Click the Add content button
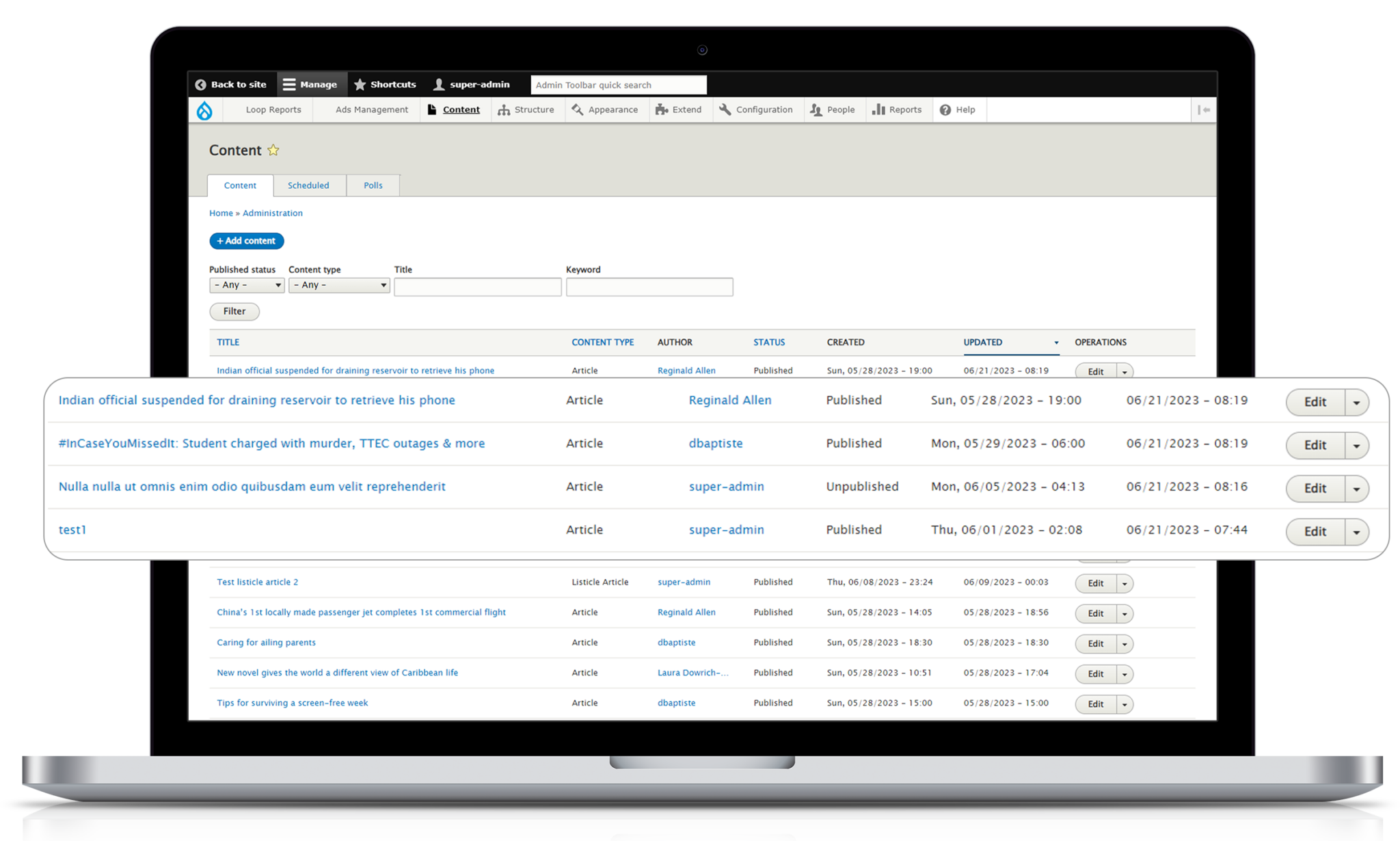Viewport: 1400px width, 841px height. 246,241
